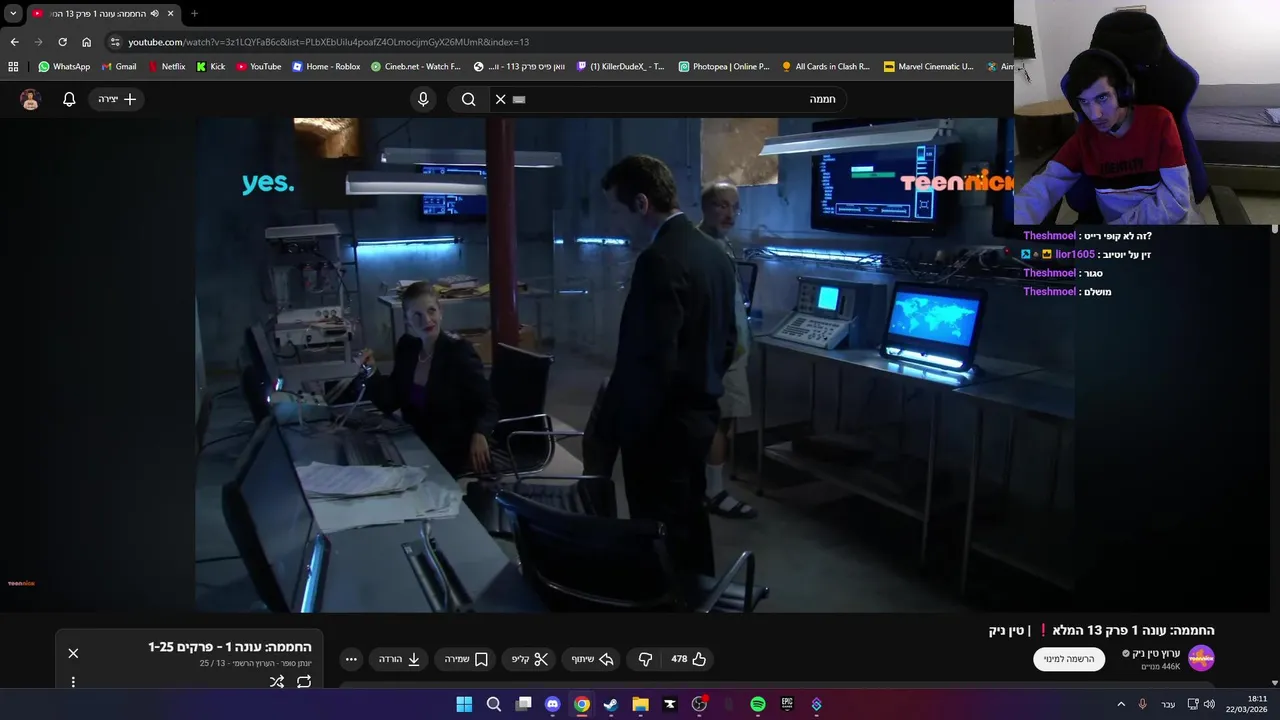Click the YouTube create button with plus
Image resolution: width=1280 pixels, height=720 pixels.
[117, 99]
